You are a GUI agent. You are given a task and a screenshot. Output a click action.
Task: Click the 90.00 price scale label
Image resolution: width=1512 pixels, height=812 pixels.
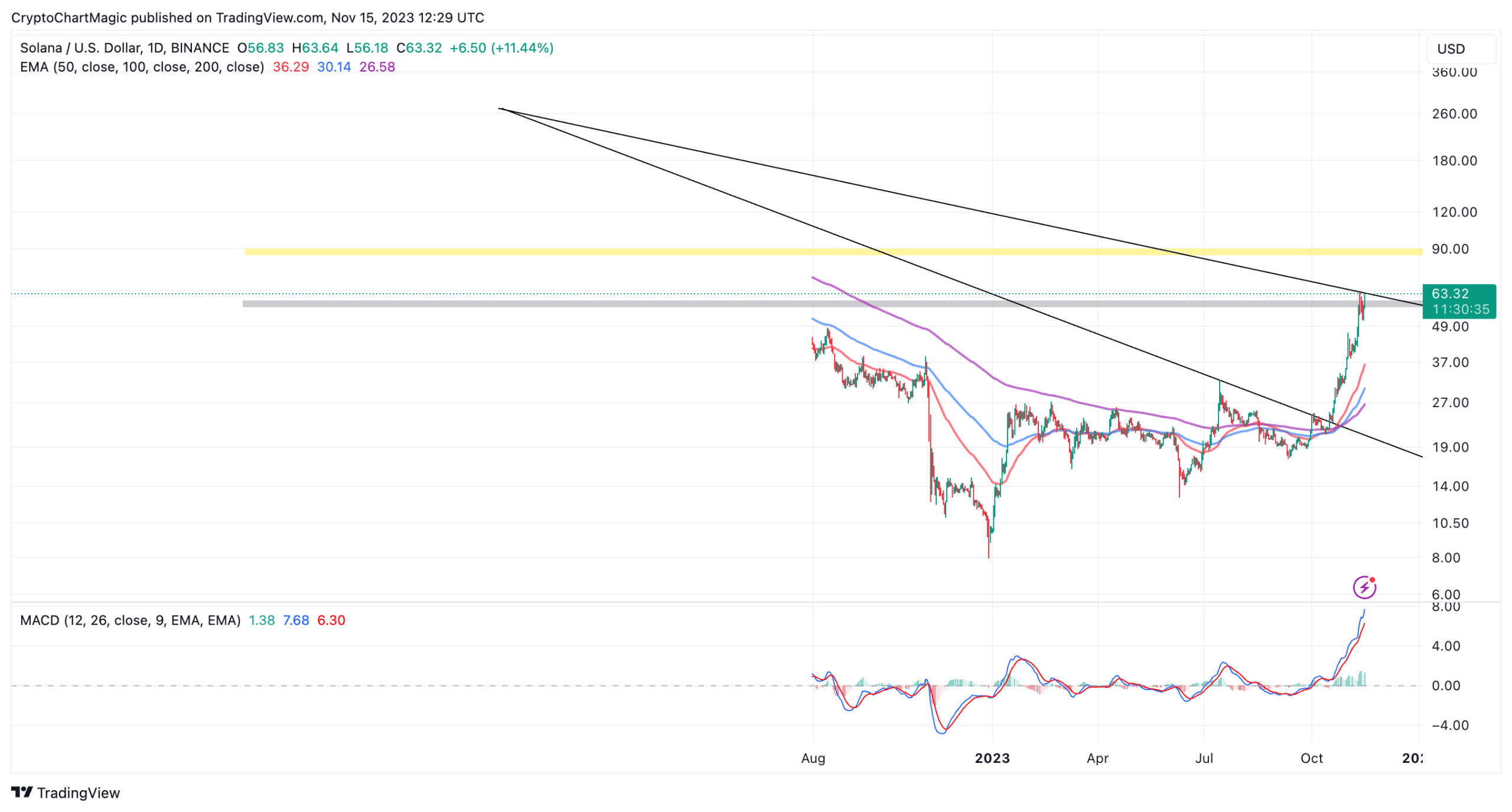click(1449, 249)
